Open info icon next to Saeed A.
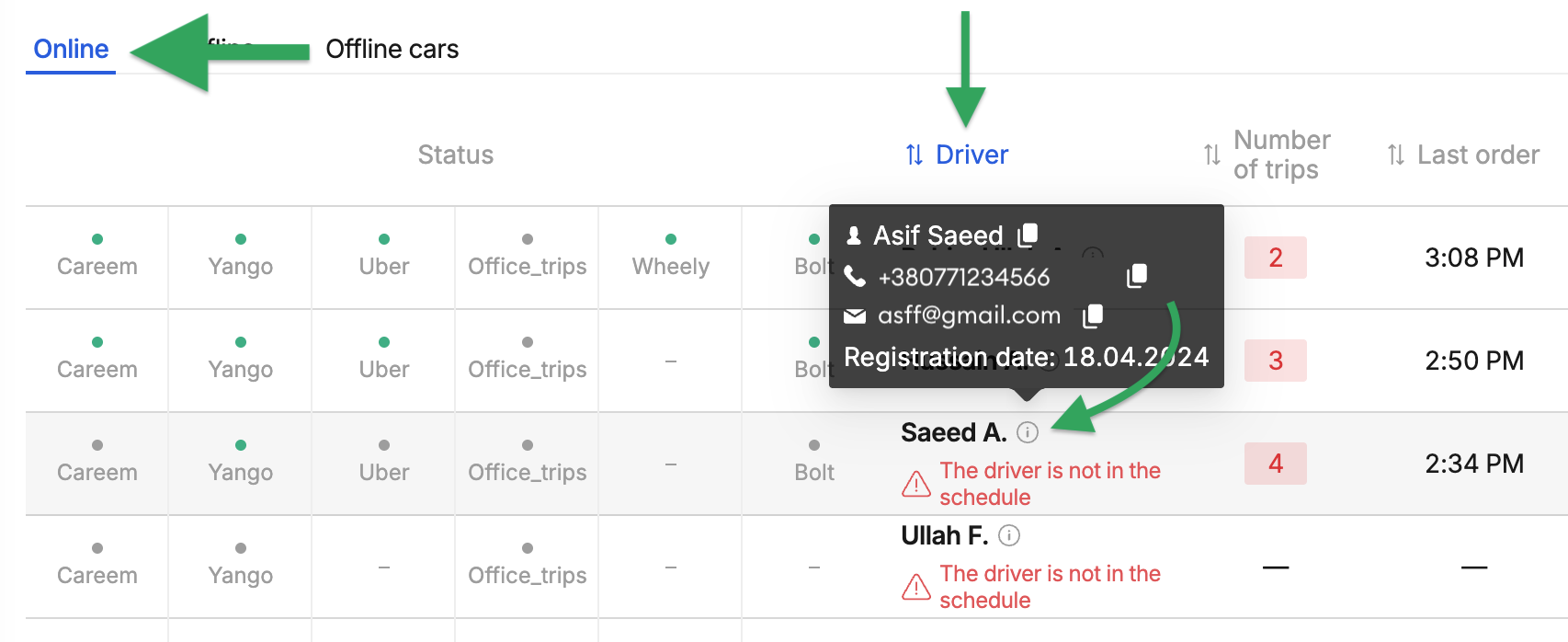 coord(1028,432)
